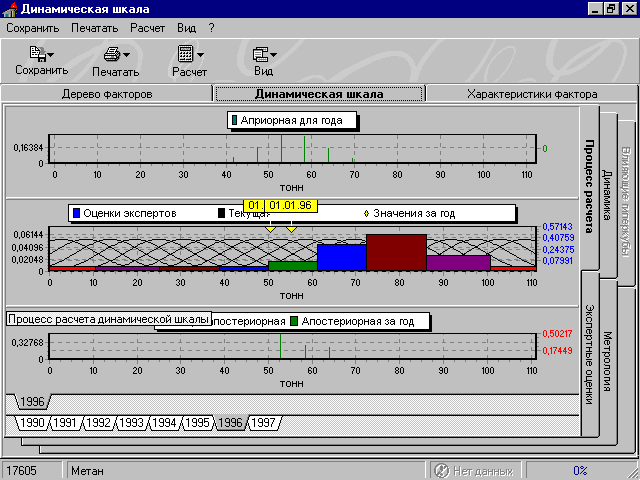640x480 pixels.
Task: Open the Сохранить menu
Action: 33,28
